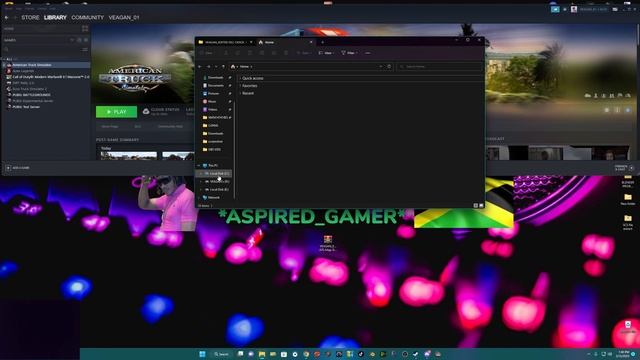Open the Games dropdown in Steam sidebar
Image resolution: width=640 pixels, height=360 pixels.
pyautogui.click(x=72, y=40)
